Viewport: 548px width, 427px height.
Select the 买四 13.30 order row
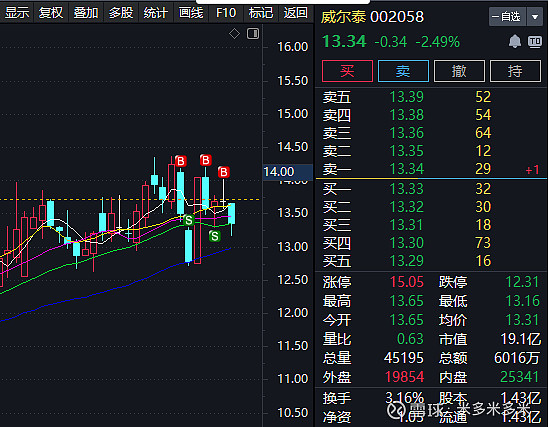pyautogui.click(x=431, y=243)
